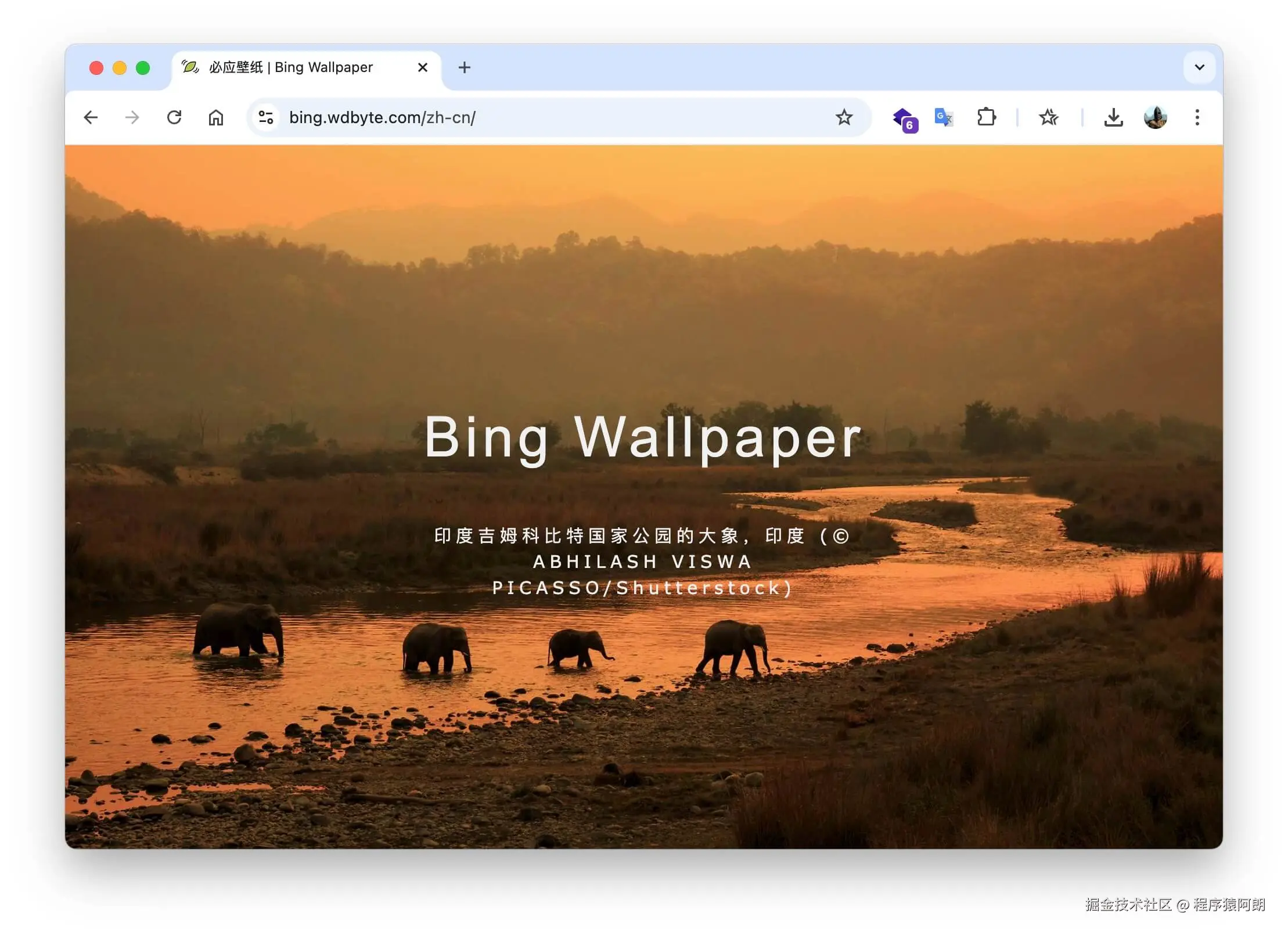Show all bookmarks star-list icon
1288x935 pixels.
1049,118
